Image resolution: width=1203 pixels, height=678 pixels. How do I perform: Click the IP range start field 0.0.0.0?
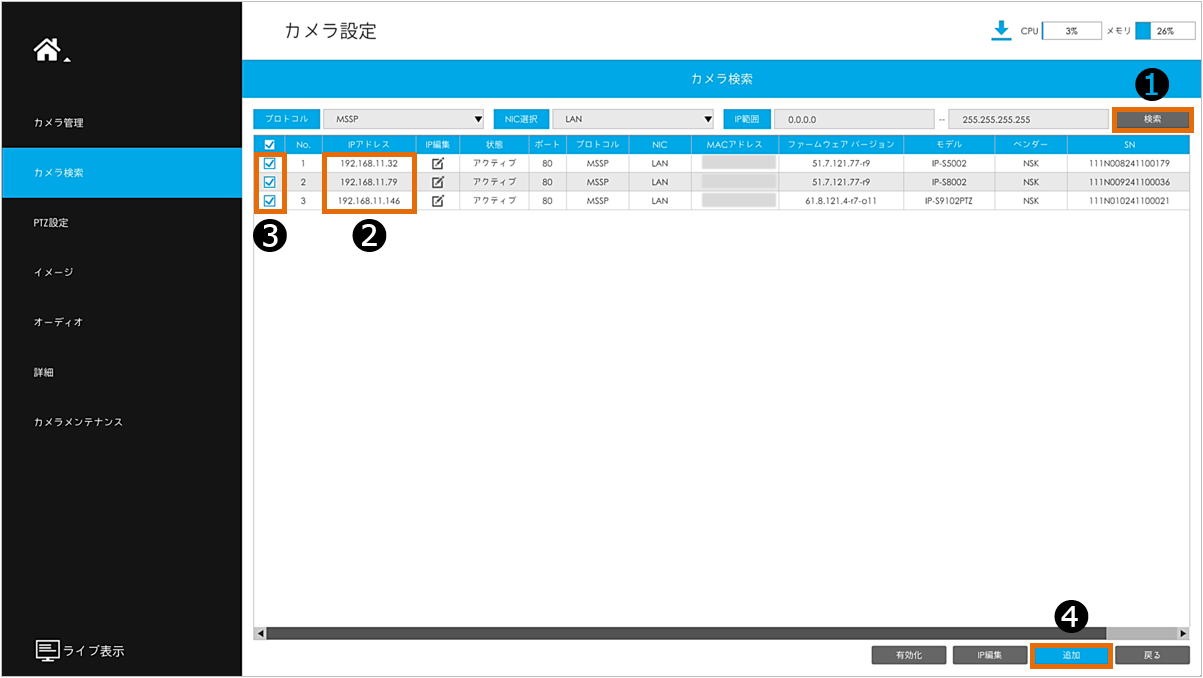(855, 119)
